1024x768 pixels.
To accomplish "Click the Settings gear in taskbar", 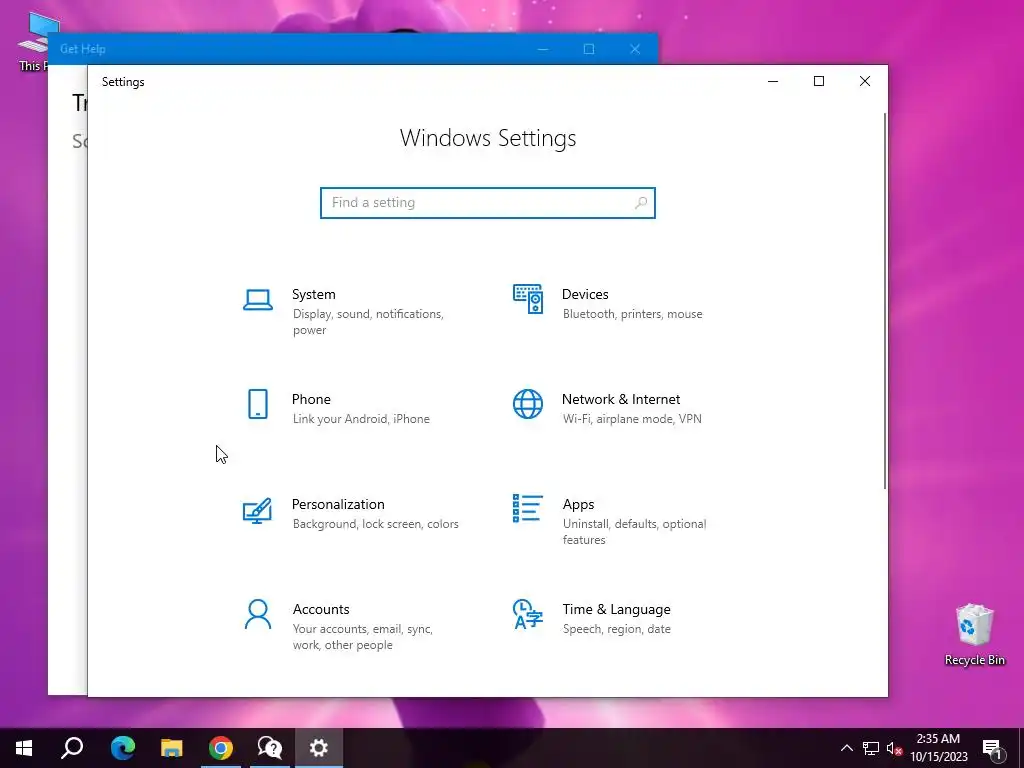I will (319, 748).
